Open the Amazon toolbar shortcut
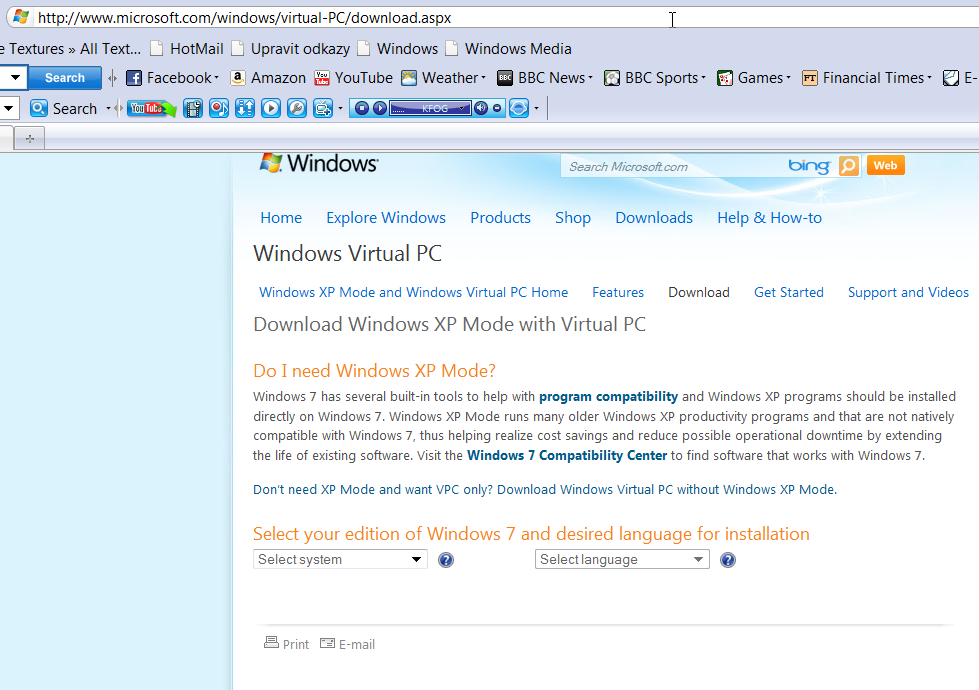979x690 pixels. tap(268, 78)
